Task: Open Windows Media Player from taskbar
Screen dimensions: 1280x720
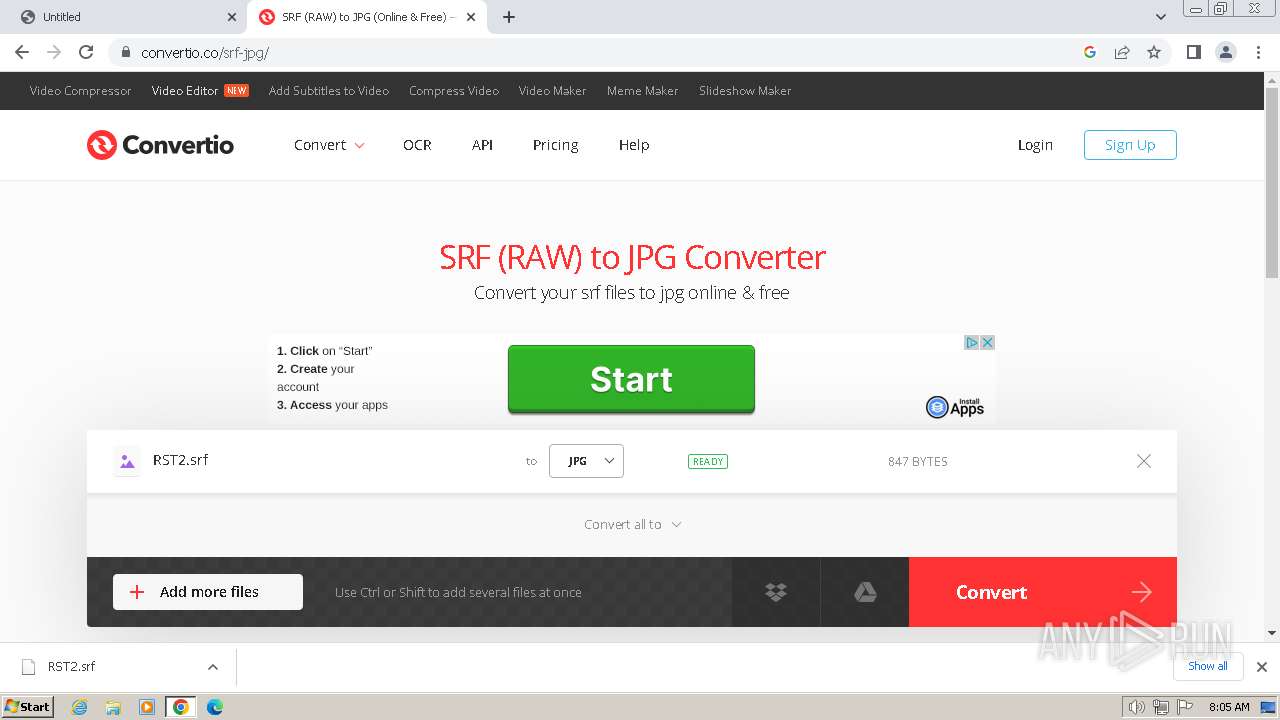Action: (x=147, y=707)
